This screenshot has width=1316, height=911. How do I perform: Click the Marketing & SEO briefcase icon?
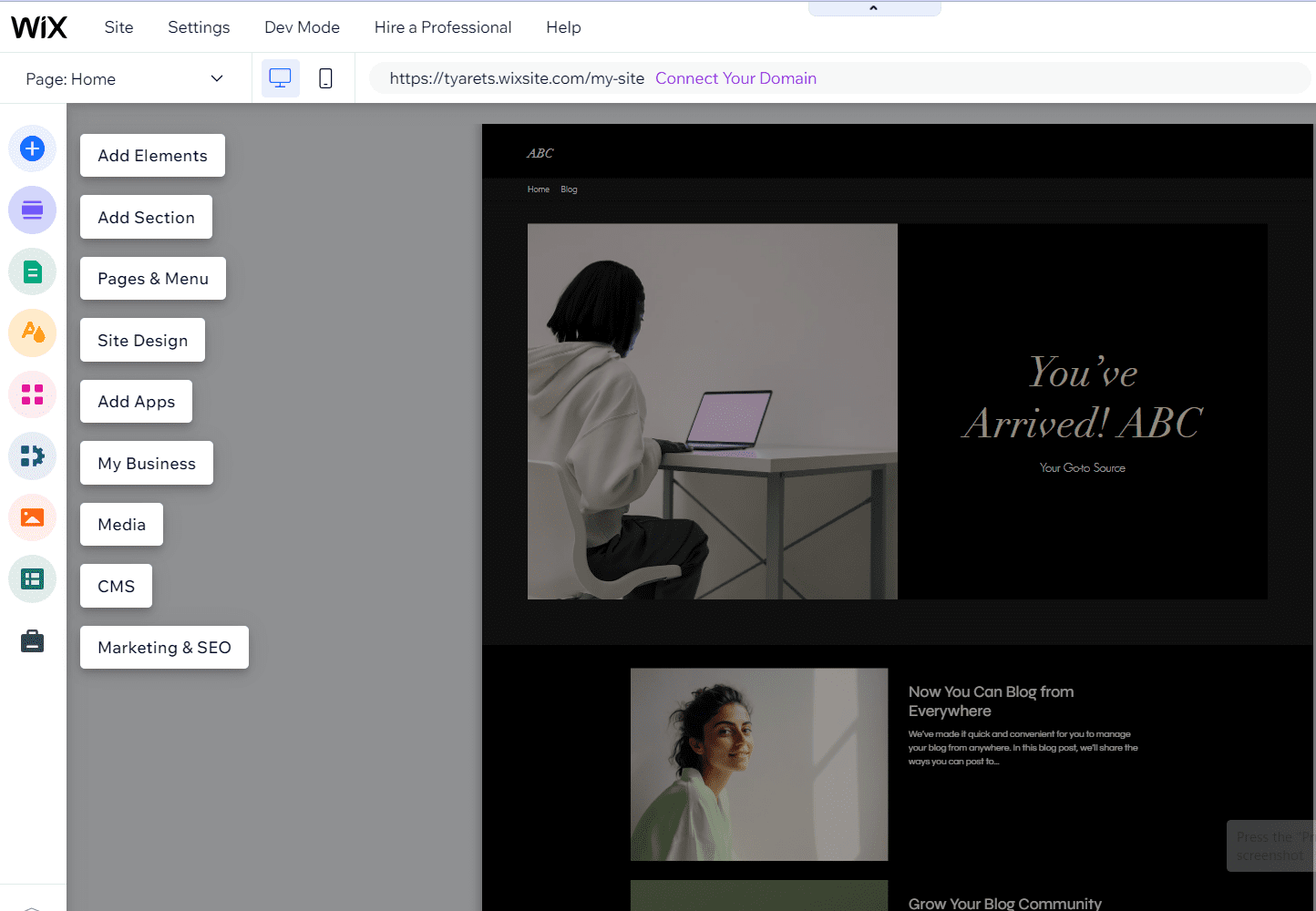click(33, 641)
